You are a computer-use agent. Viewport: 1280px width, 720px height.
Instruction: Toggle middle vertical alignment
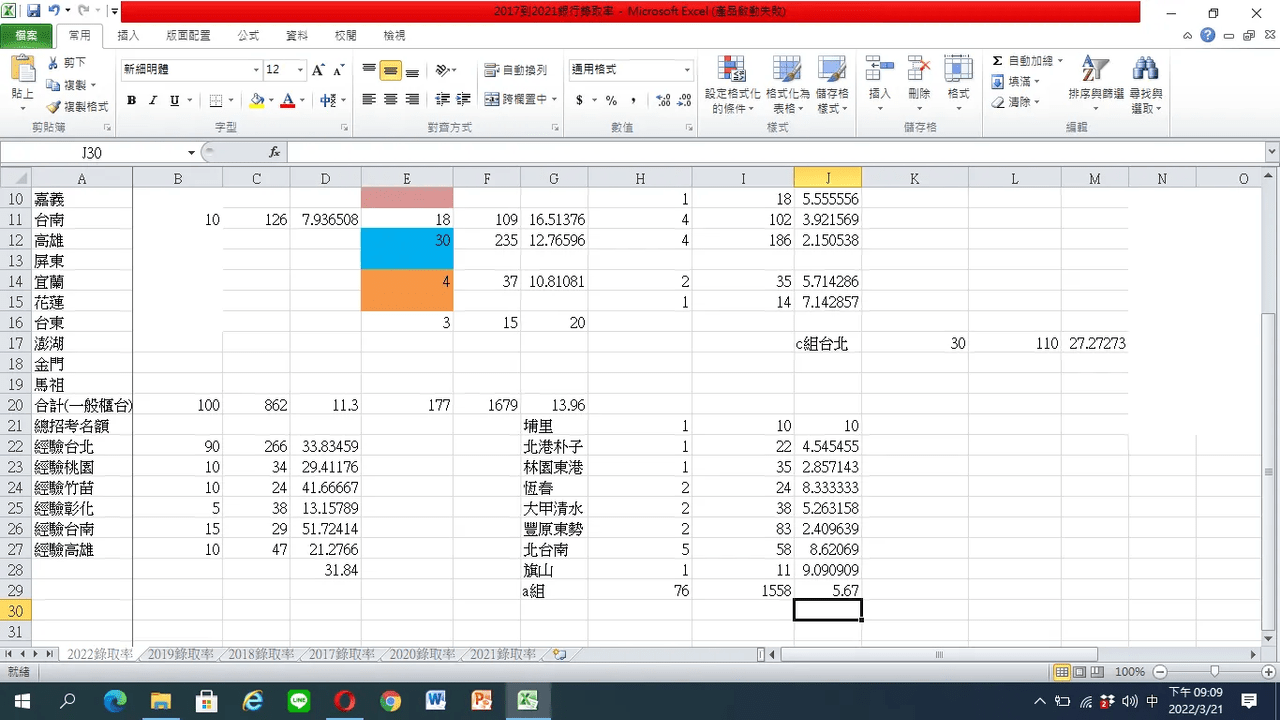point(390,70)
